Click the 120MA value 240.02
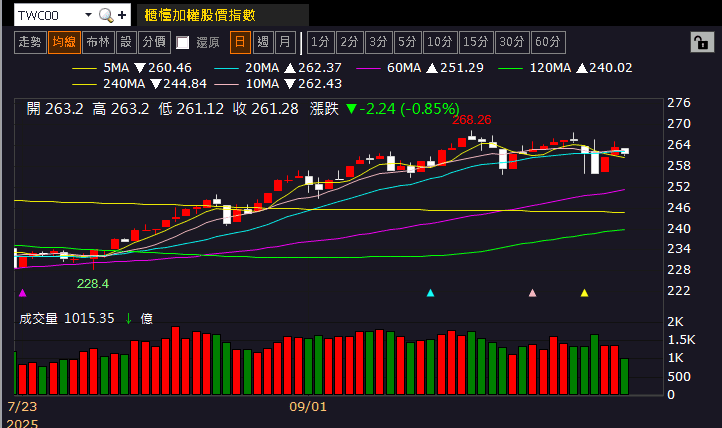 611,68
